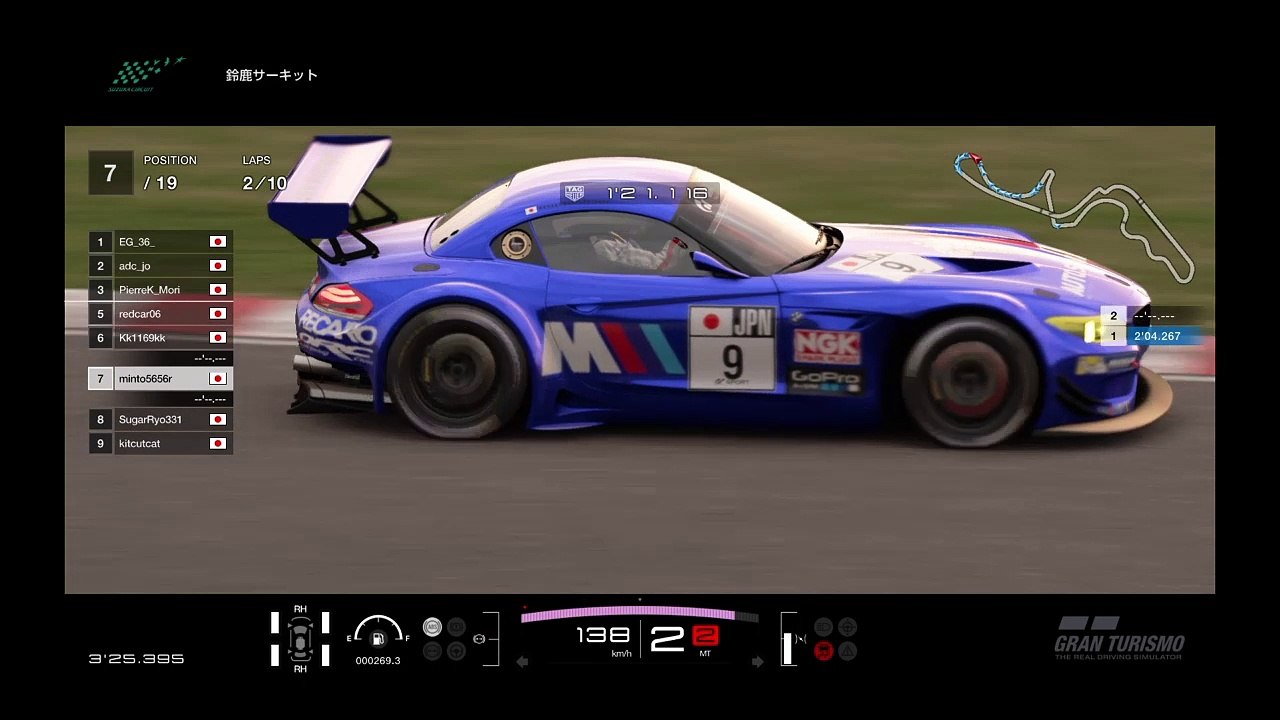Click the Japan flag beside adc_jo
This screenshot has height=720, width=1280.
(217, 266)
